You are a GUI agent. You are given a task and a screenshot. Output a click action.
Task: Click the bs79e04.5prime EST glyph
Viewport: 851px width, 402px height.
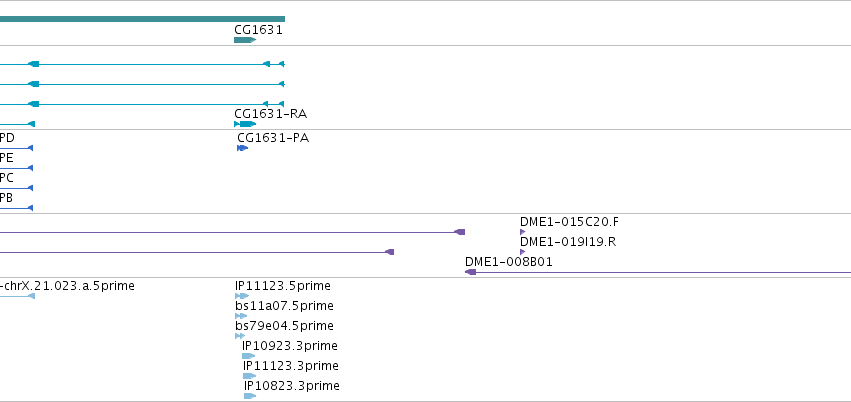(240, 336)
